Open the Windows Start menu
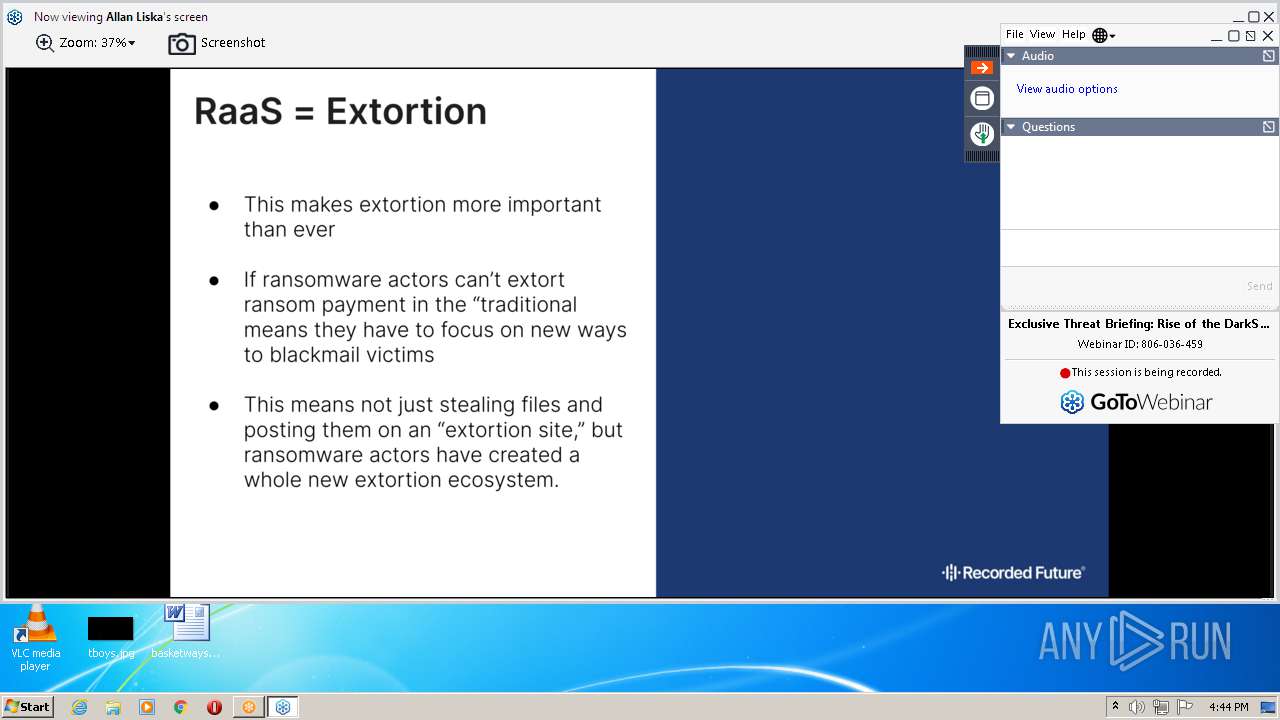The width and height of the screenshot is (1280, 720). (28, 706)
